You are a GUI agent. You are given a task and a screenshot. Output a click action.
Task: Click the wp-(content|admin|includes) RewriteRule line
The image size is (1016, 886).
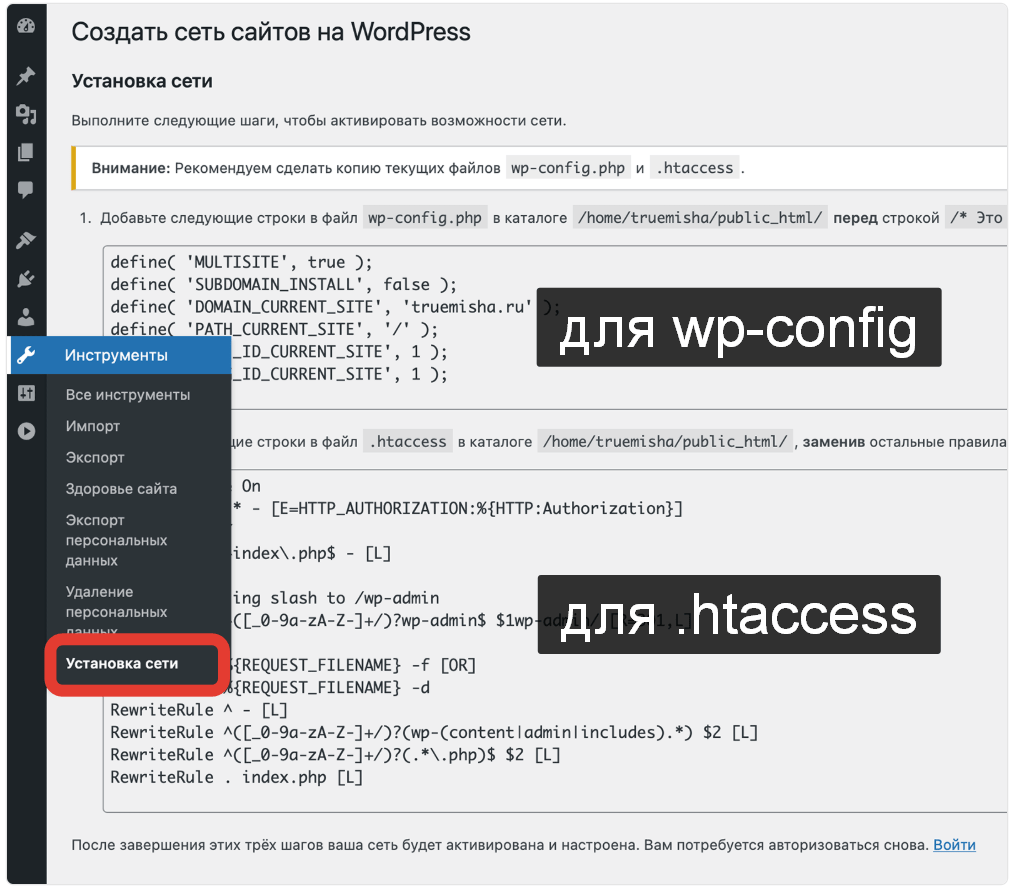click(x=433, y=732)
